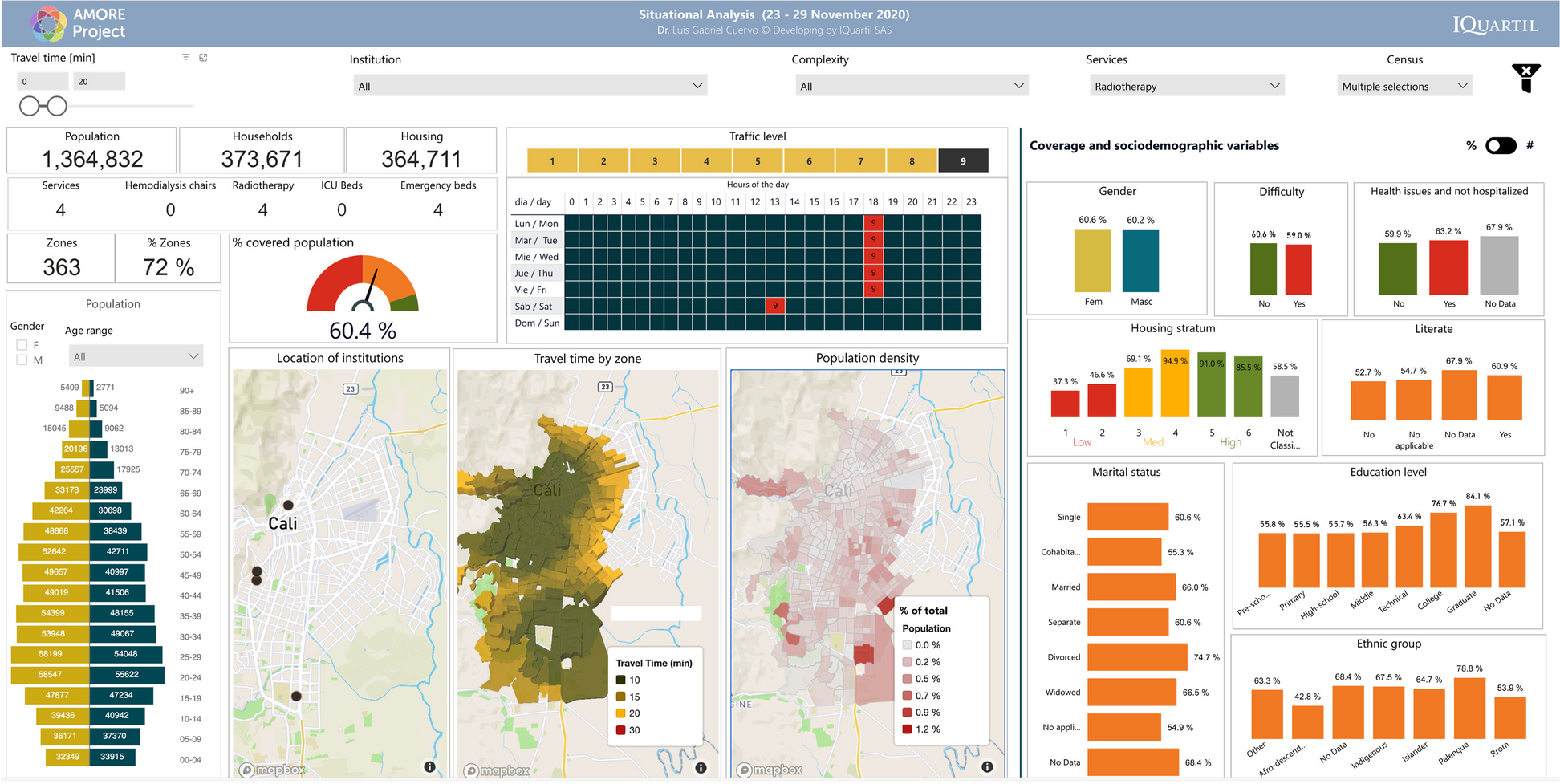The height and width of the screenshot is (784, 1560).
Task: Check the F gender checkbox
Action: [x=22, y=345]
